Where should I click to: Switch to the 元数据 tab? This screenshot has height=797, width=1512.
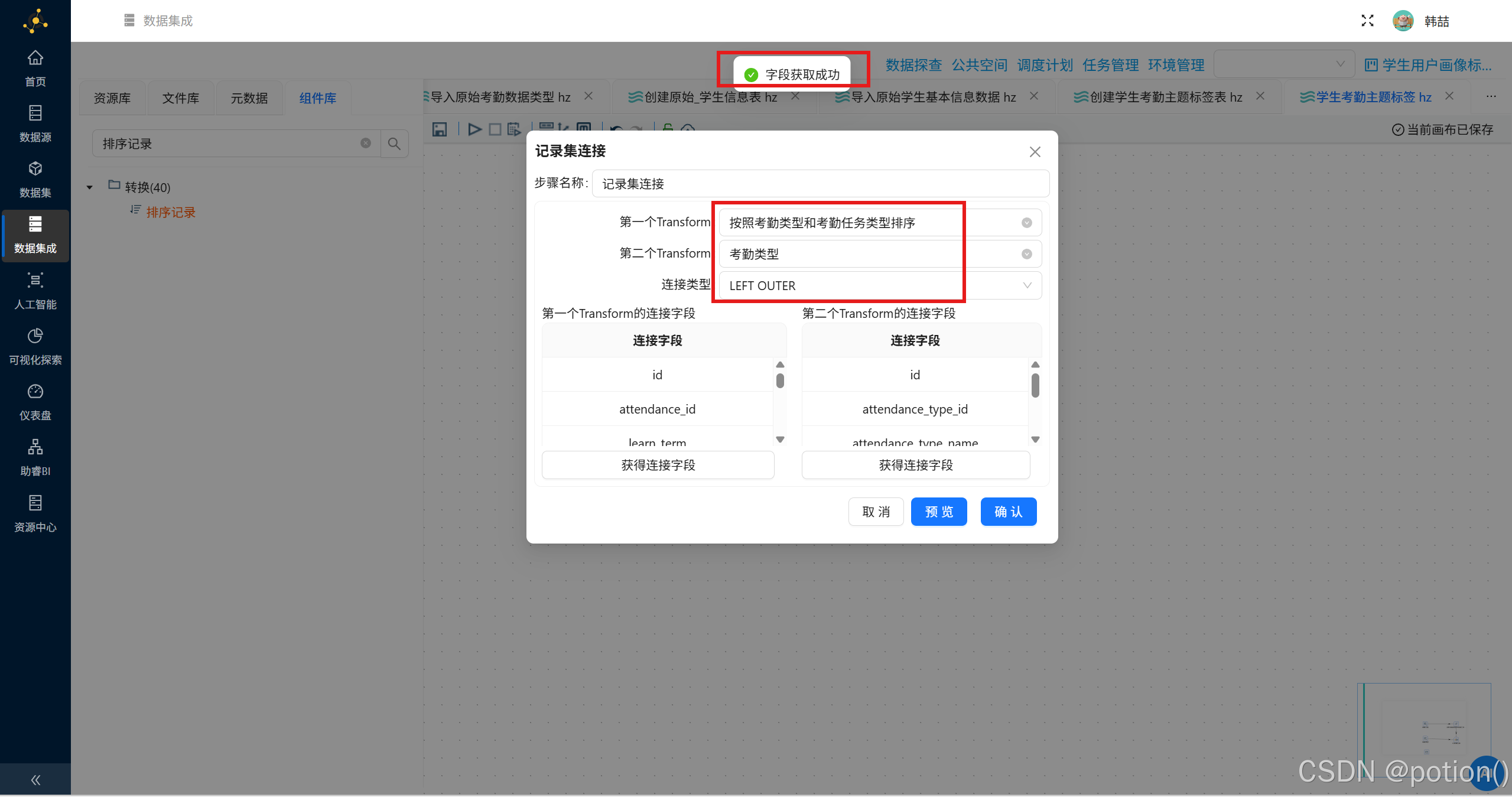(x=249, y=98)
